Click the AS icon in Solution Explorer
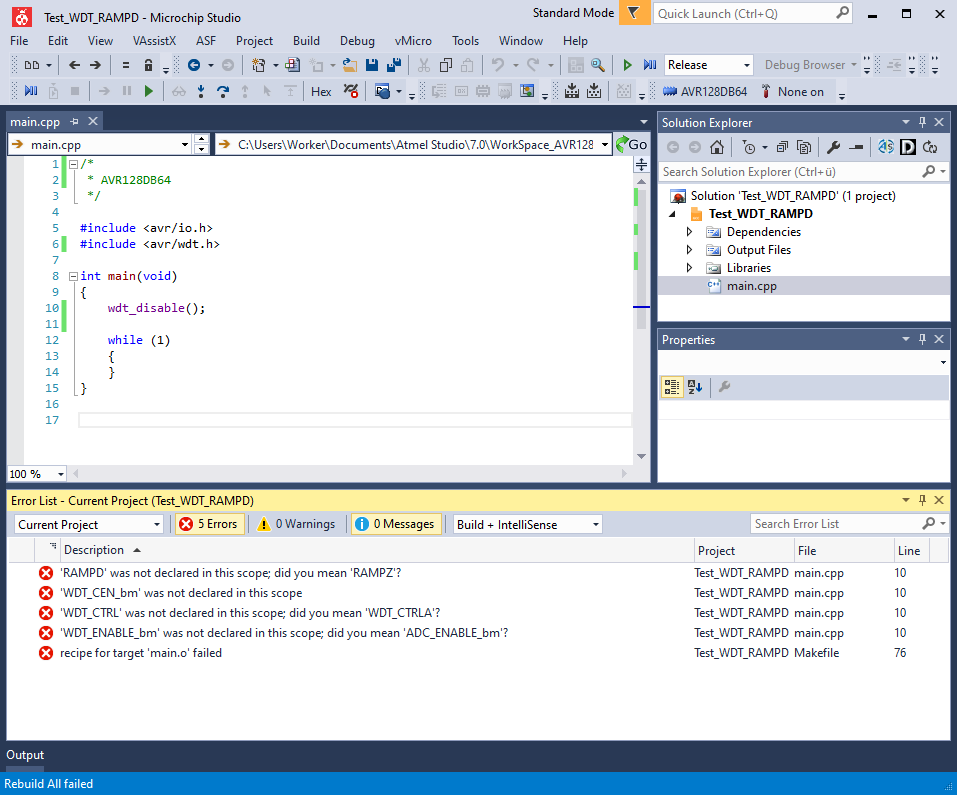 pos(886,147)
